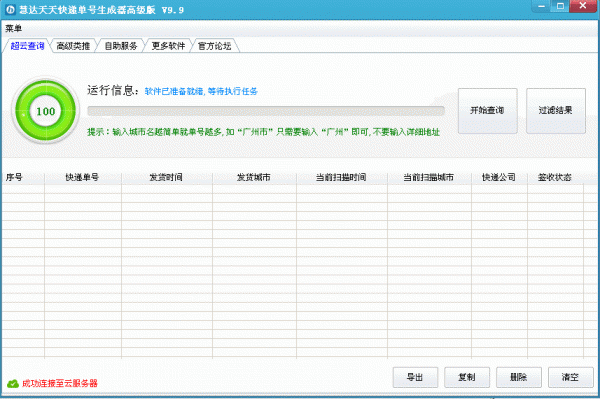600x399 pixels.
Task: Switch to the 超云查询 tab
Action: (27, 46)
